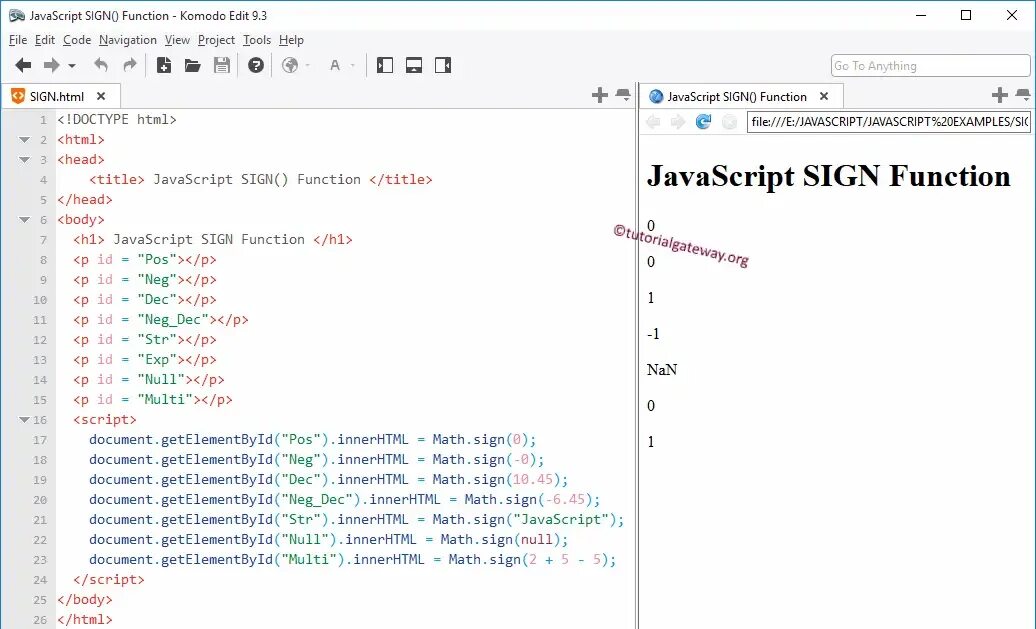Click the "JavaScript" string on line 21
The image size is (1036, 629).
560,519
